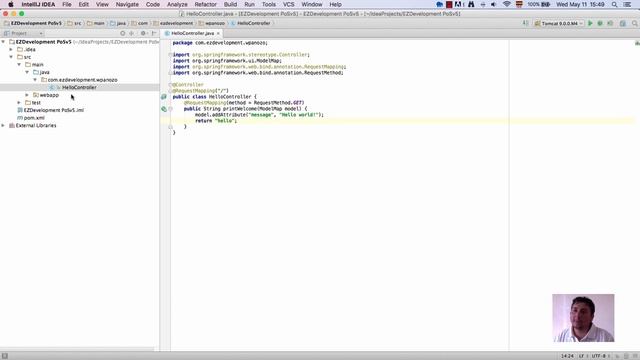
Task: Open Project Structure icon in toolbar
Action: [x=623, y=24]
